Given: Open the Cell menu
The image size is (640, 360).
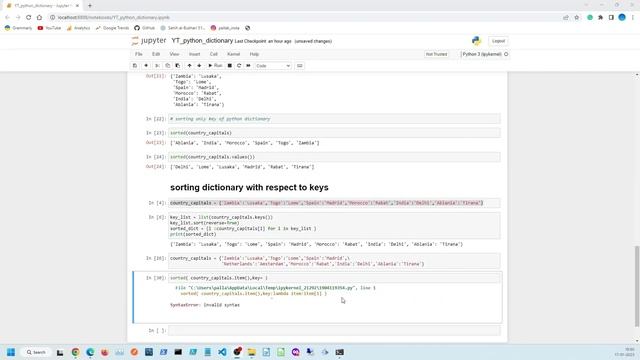Looking at the screenshot, I should tap(213, 54).
